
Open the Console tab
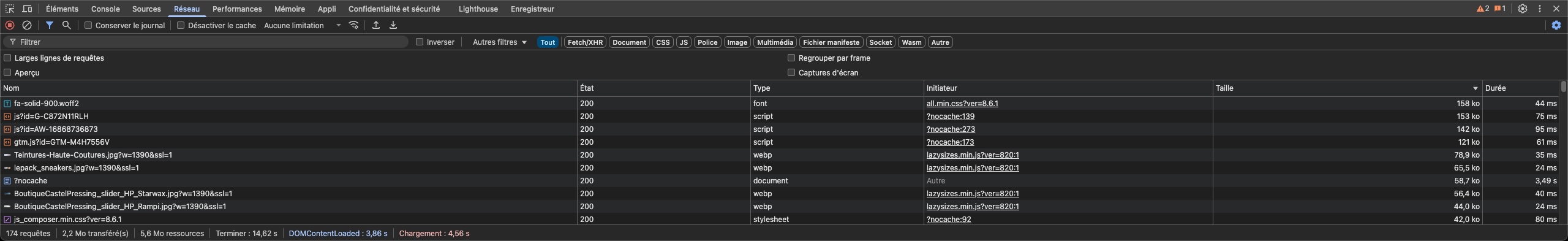(x=105, y=9)
